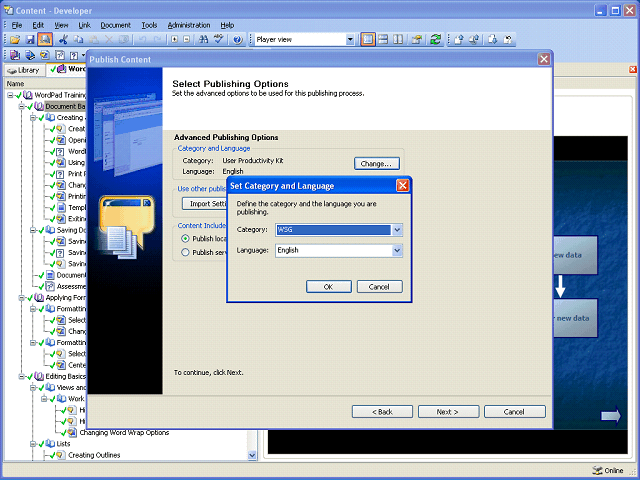Click third icon in the second toolbar row

click(x=45, y=55)
